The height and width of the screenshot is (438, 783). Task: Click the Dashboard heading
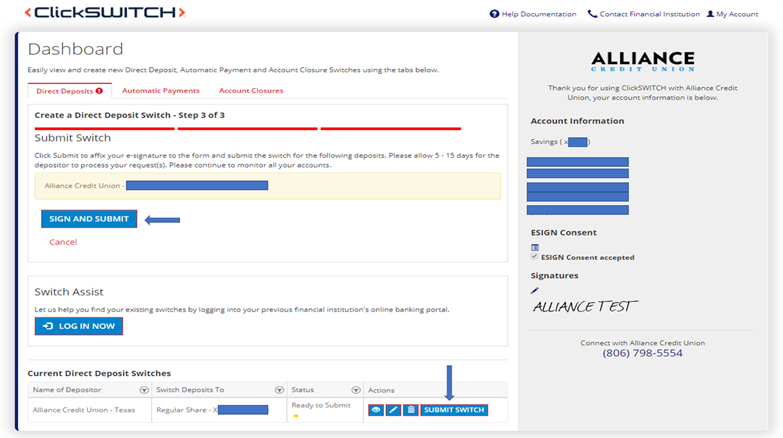75,49
